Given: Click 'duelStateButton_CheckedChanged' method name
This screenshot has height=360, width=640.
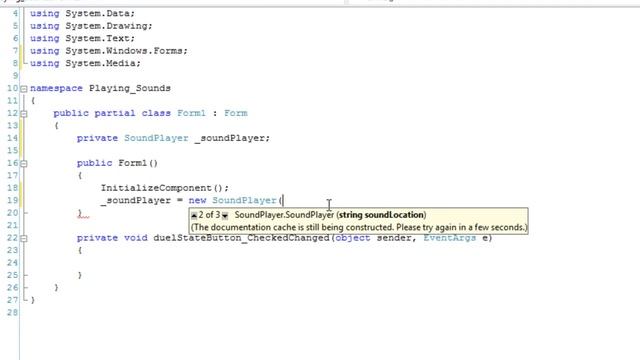Looking at the screenshot, I should pyautogui.click(x=241, y=238).
